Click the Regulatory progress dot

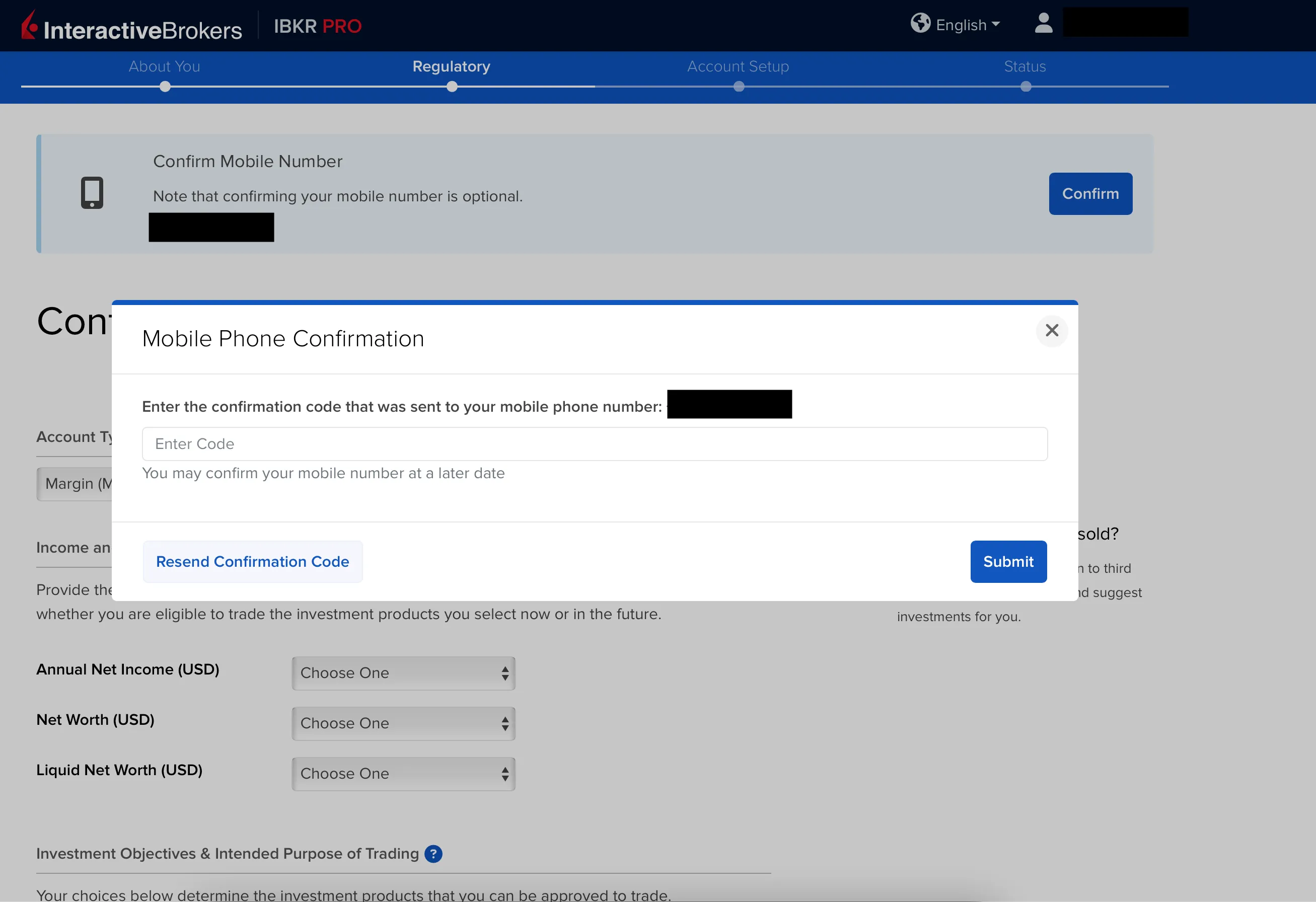tap(452, 87)
